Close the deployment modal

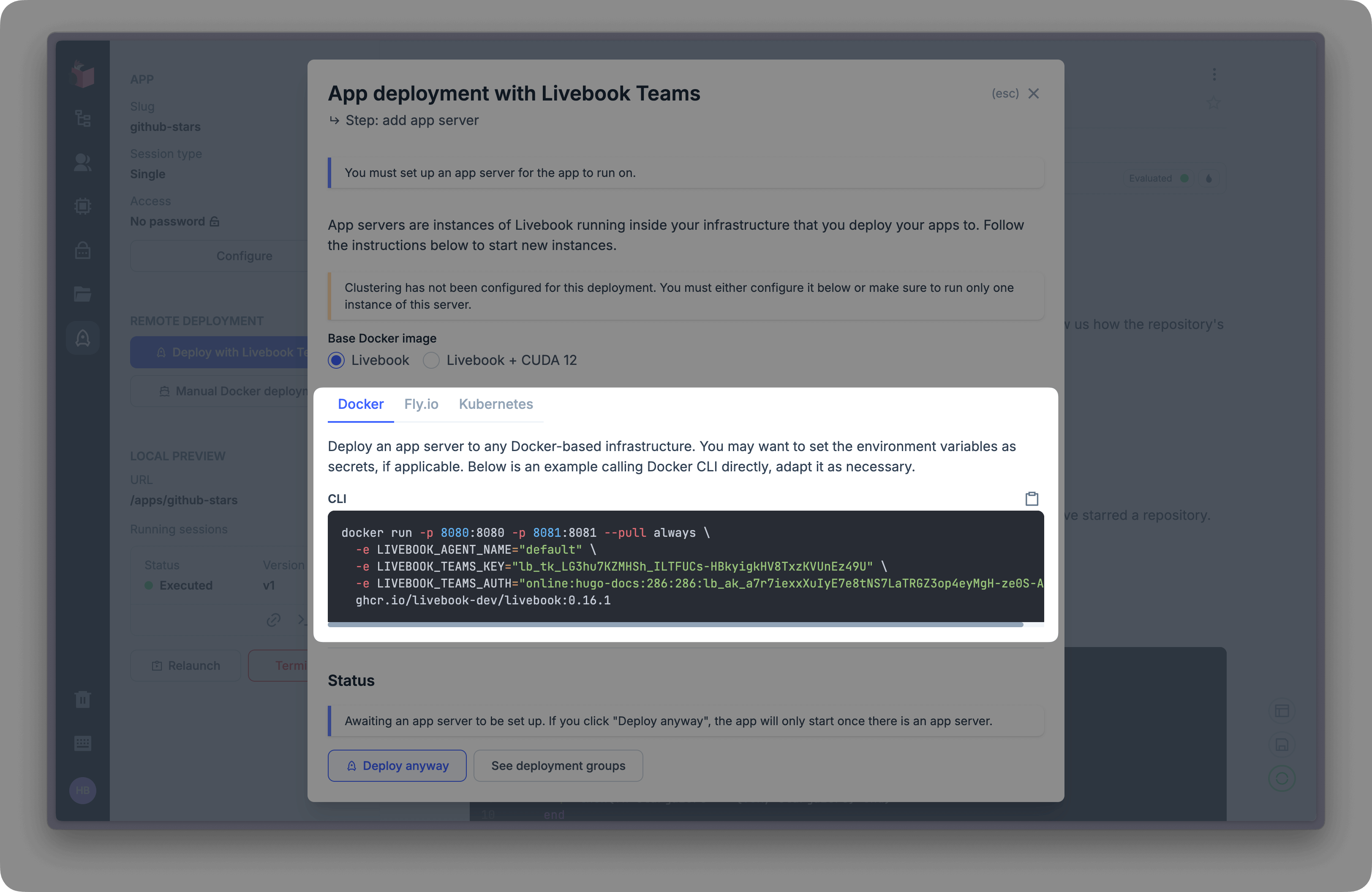[1034, 93]
